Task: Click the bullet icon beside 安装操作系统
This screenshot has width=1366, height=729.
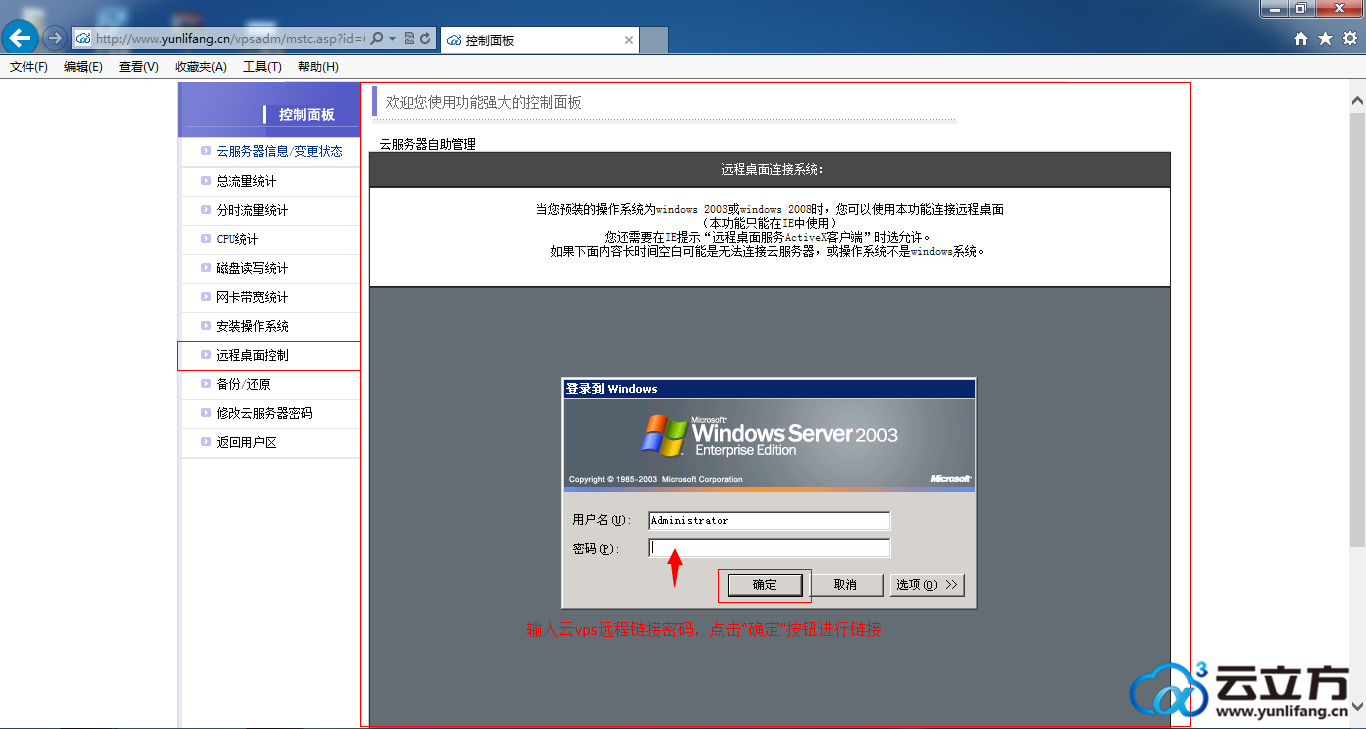Action: [x=205, y=326]
